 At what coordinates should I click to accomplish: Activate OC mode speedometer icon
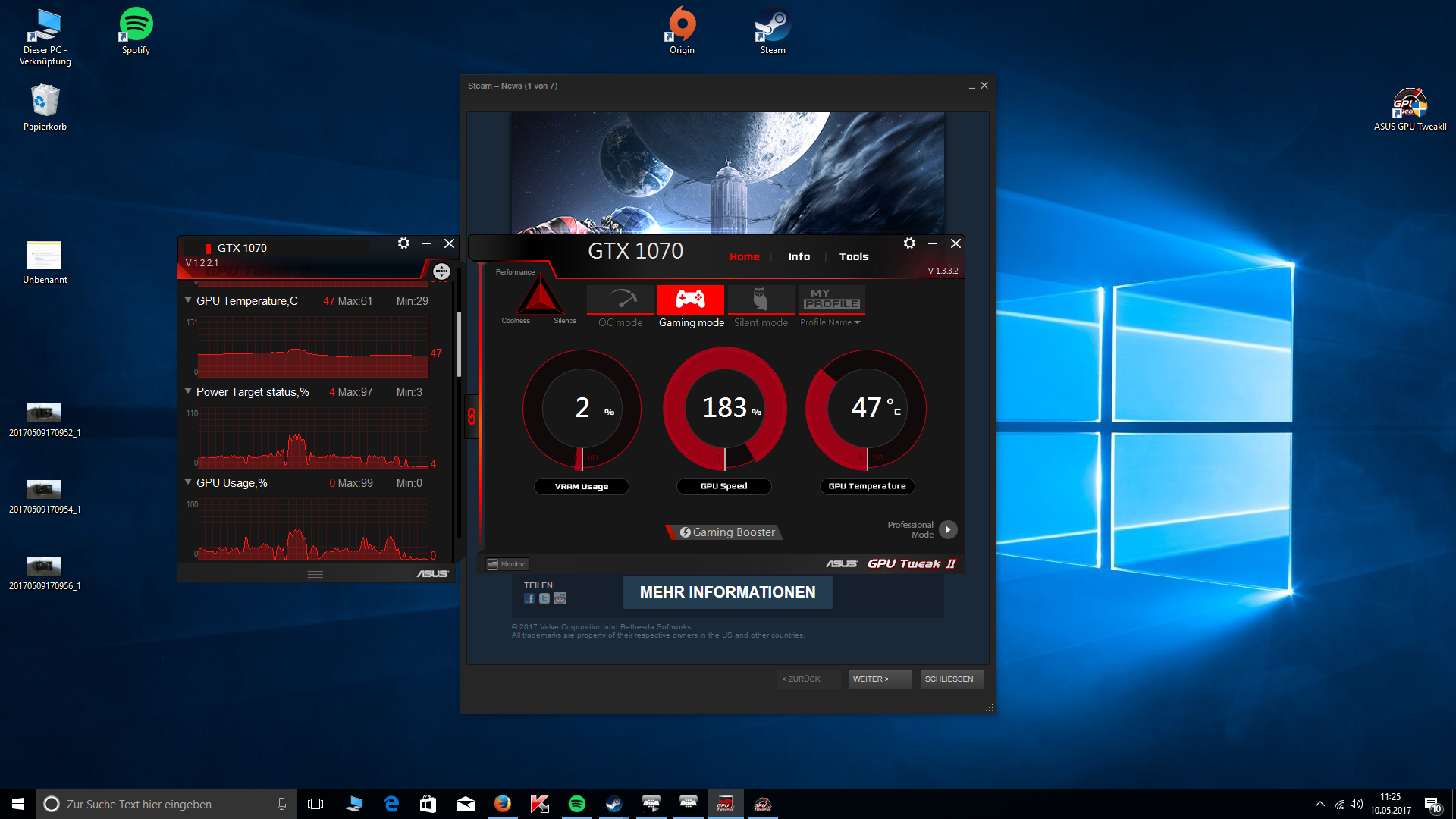[x=620, y=299]
